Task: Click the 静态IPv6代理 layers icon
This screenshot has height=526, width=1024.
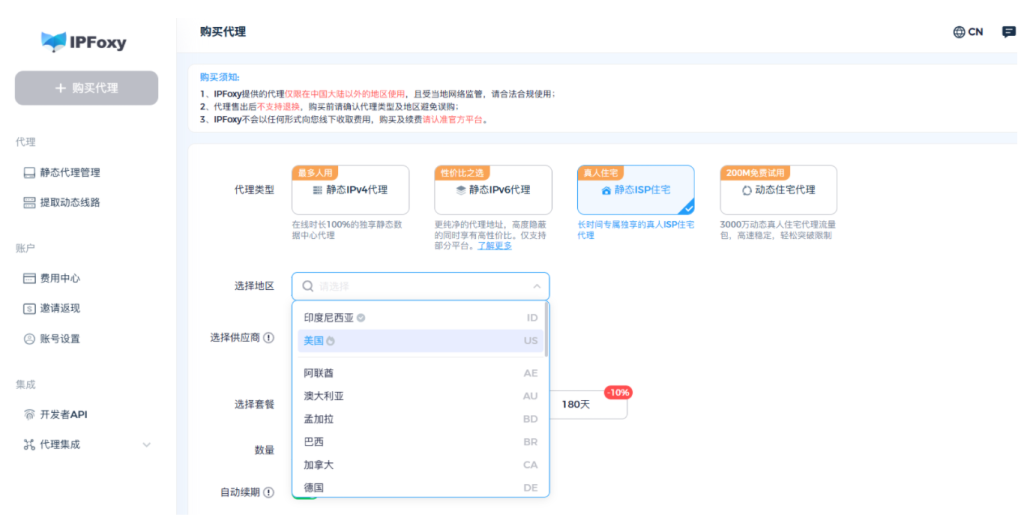Action: click(x=460, y=190)
